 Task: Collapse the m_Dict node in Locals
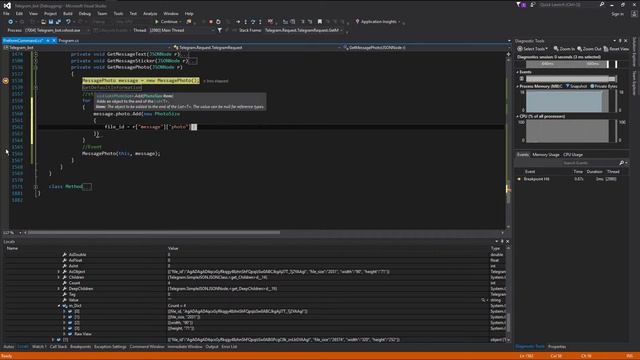pyautogui.click(x=58, y=306)
